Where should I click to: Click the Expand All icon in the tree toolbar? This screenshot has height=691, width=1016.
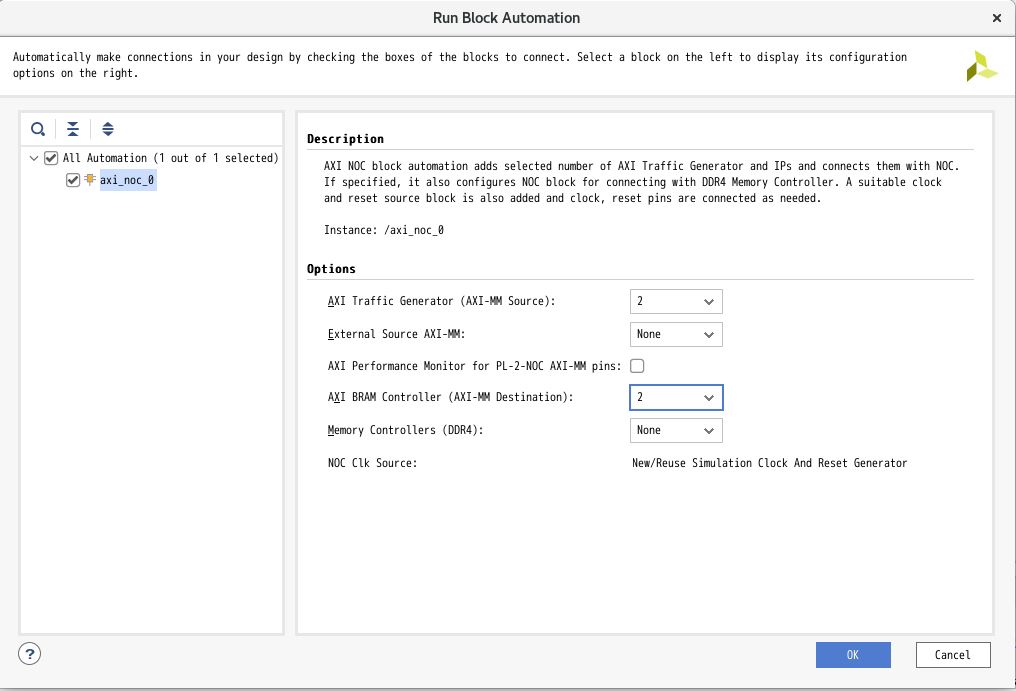pyautogui.click(x=108, y=129)
